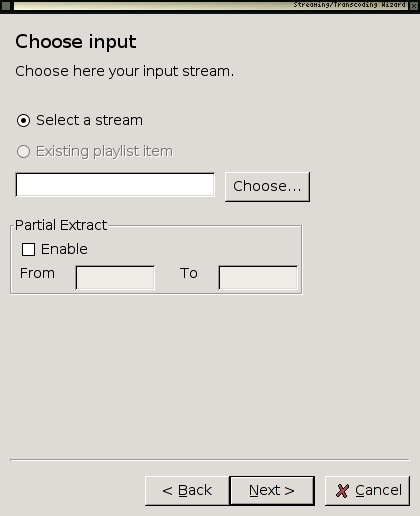This screenshot has width=420, height=516.
Task: Click the "To" label
Action: pos(189,273)
